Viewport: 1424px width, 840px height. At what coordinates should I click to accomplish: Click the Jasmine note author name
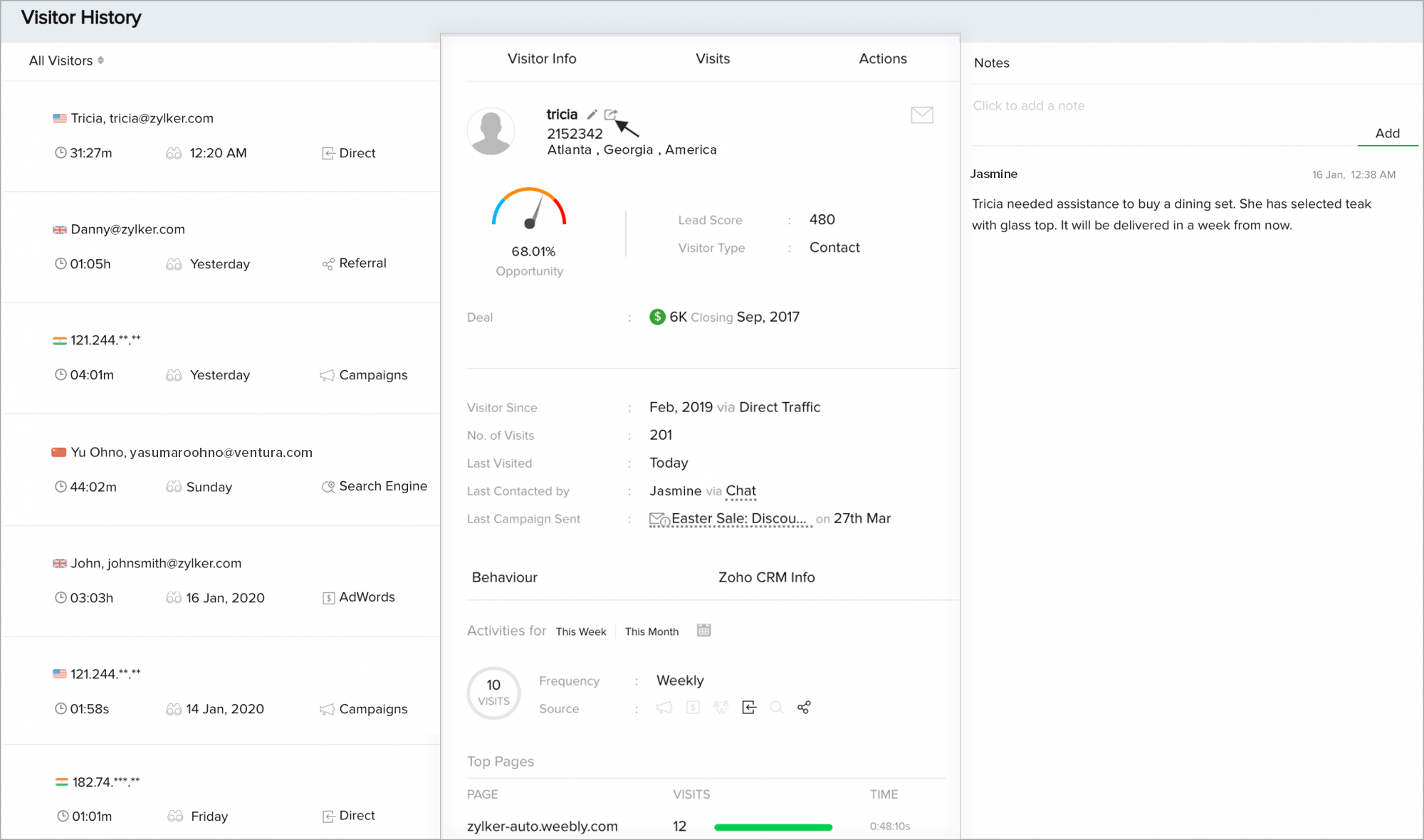click(x=994, y=174)
